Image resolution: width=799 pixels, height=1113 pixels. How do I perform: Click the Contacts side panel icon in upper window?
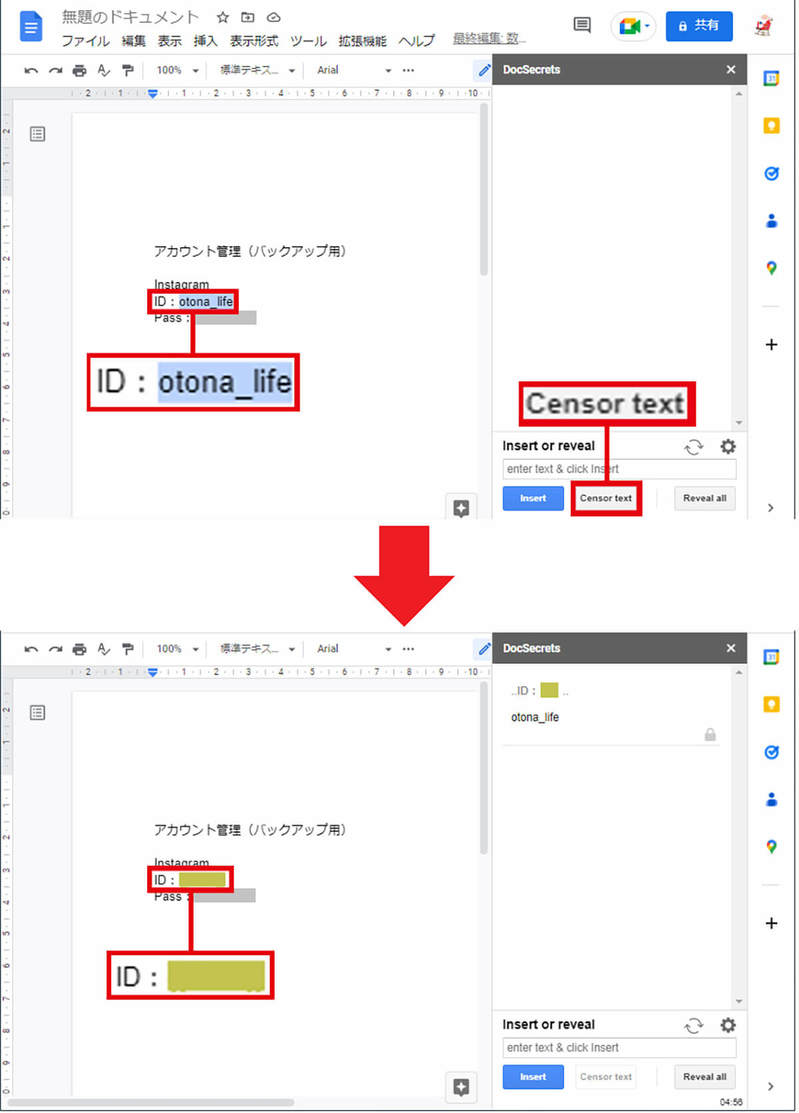pos(771,221)
